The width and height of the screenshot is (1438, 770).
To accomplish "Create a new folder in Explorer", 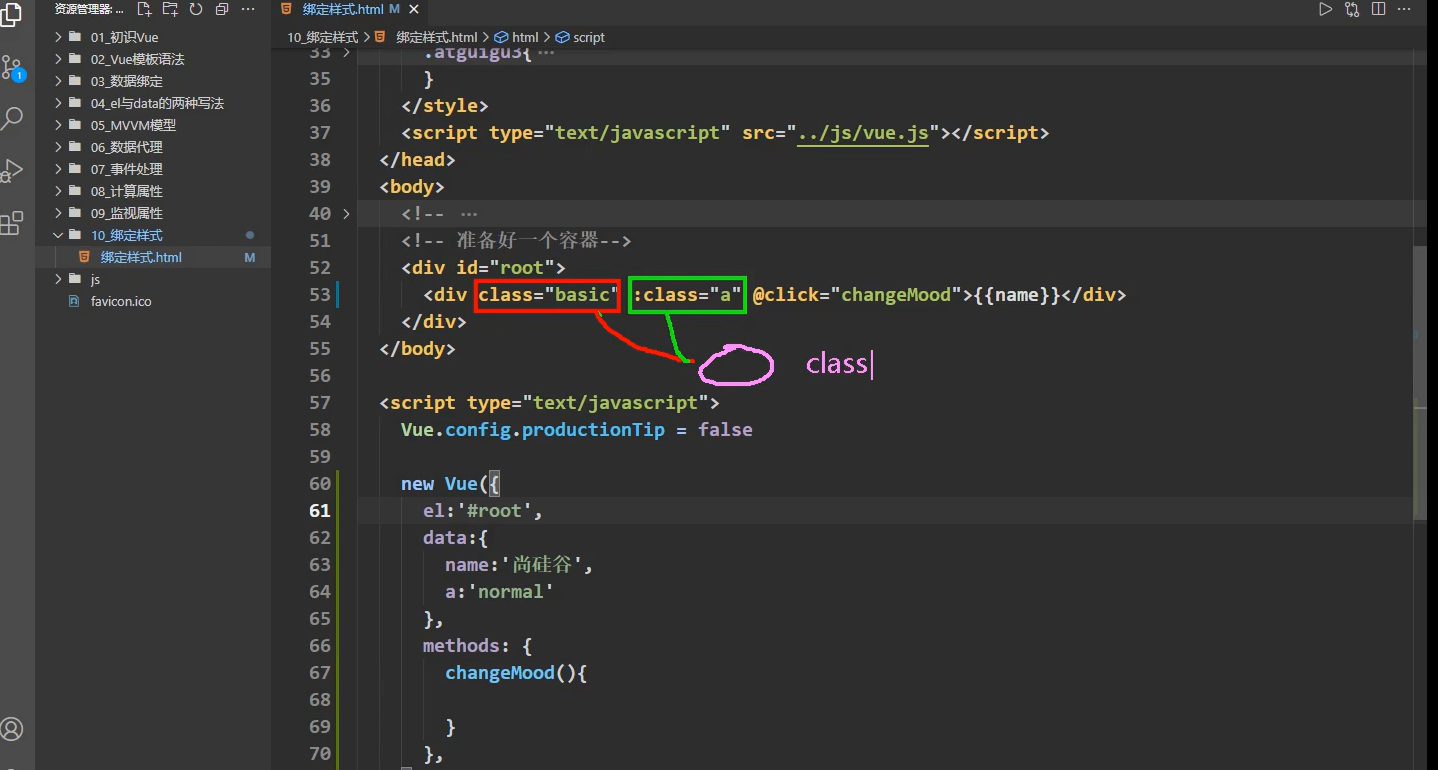I will pos(170,9).
